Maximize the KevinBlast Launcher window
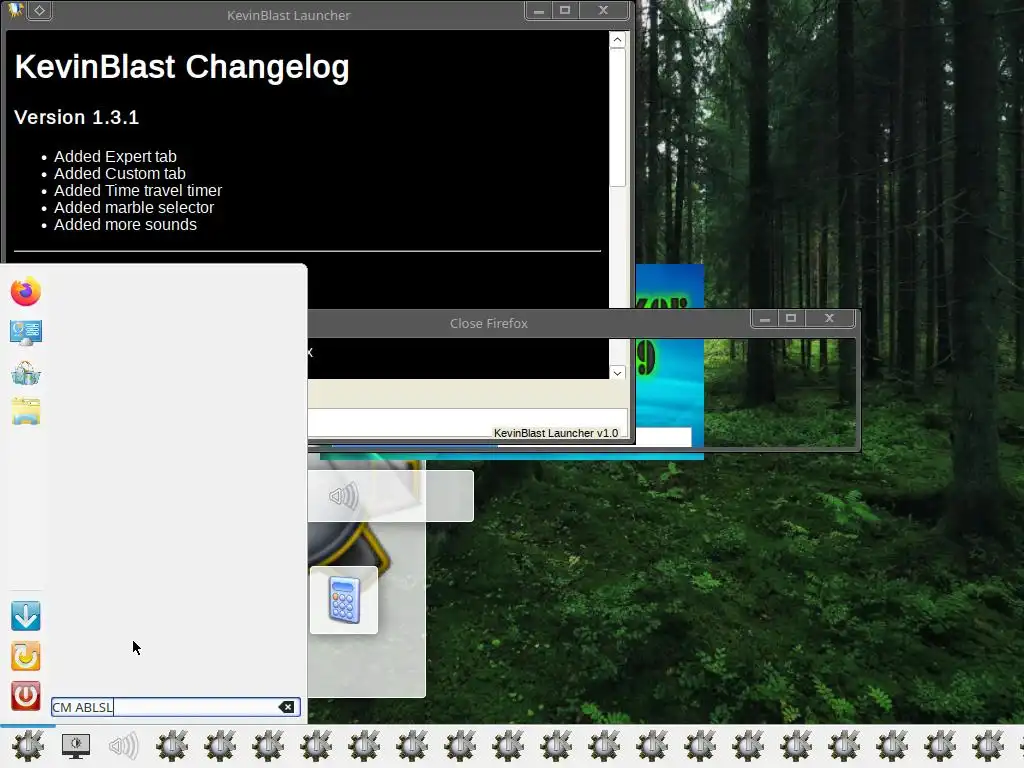This screenshot has width=1024, height=768. pyautogui.click(x=565, y=10)
